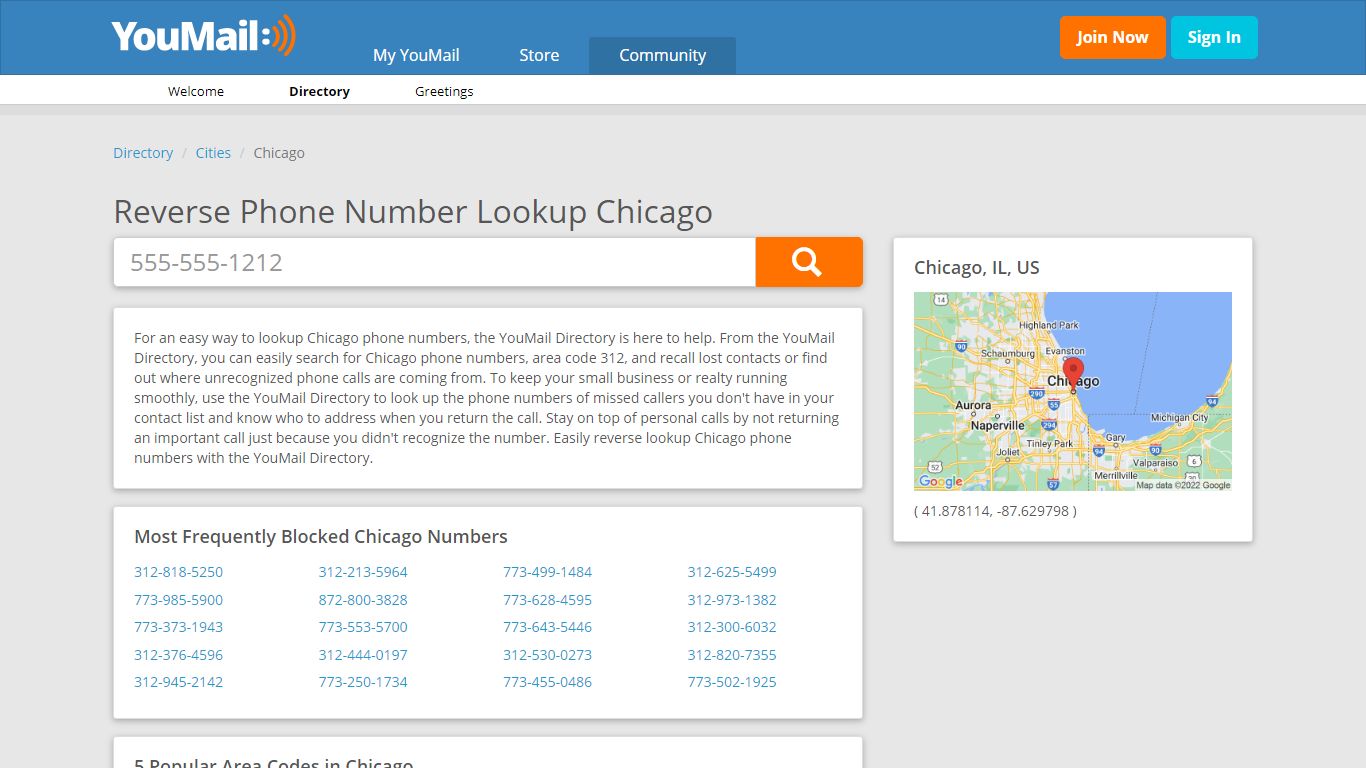
Task: Open number 312-820-7355
Action: (x=732, y=655)
